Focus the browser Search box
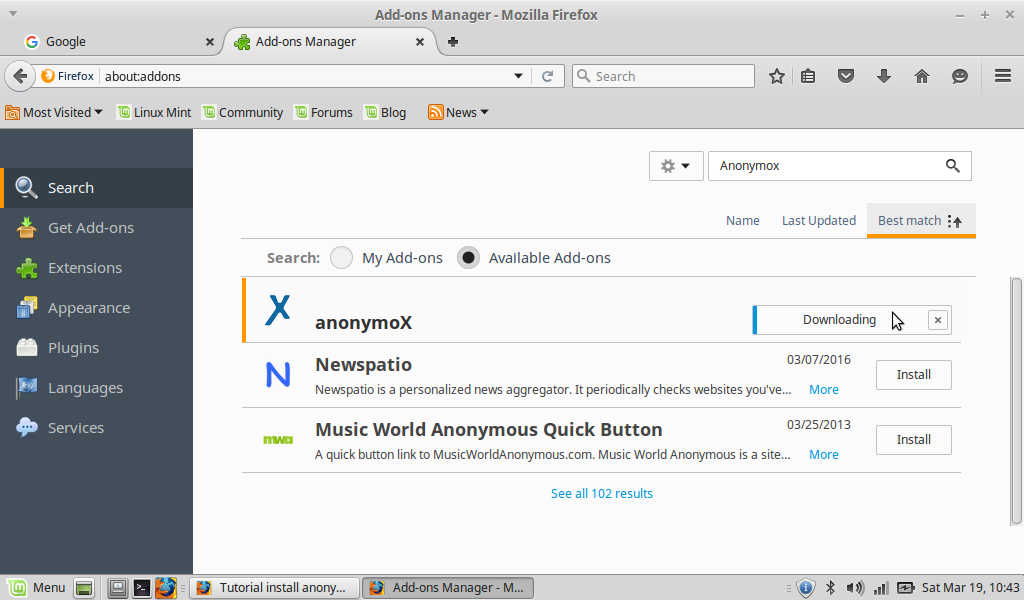The image size is (1024, 600). pos(663,76)
